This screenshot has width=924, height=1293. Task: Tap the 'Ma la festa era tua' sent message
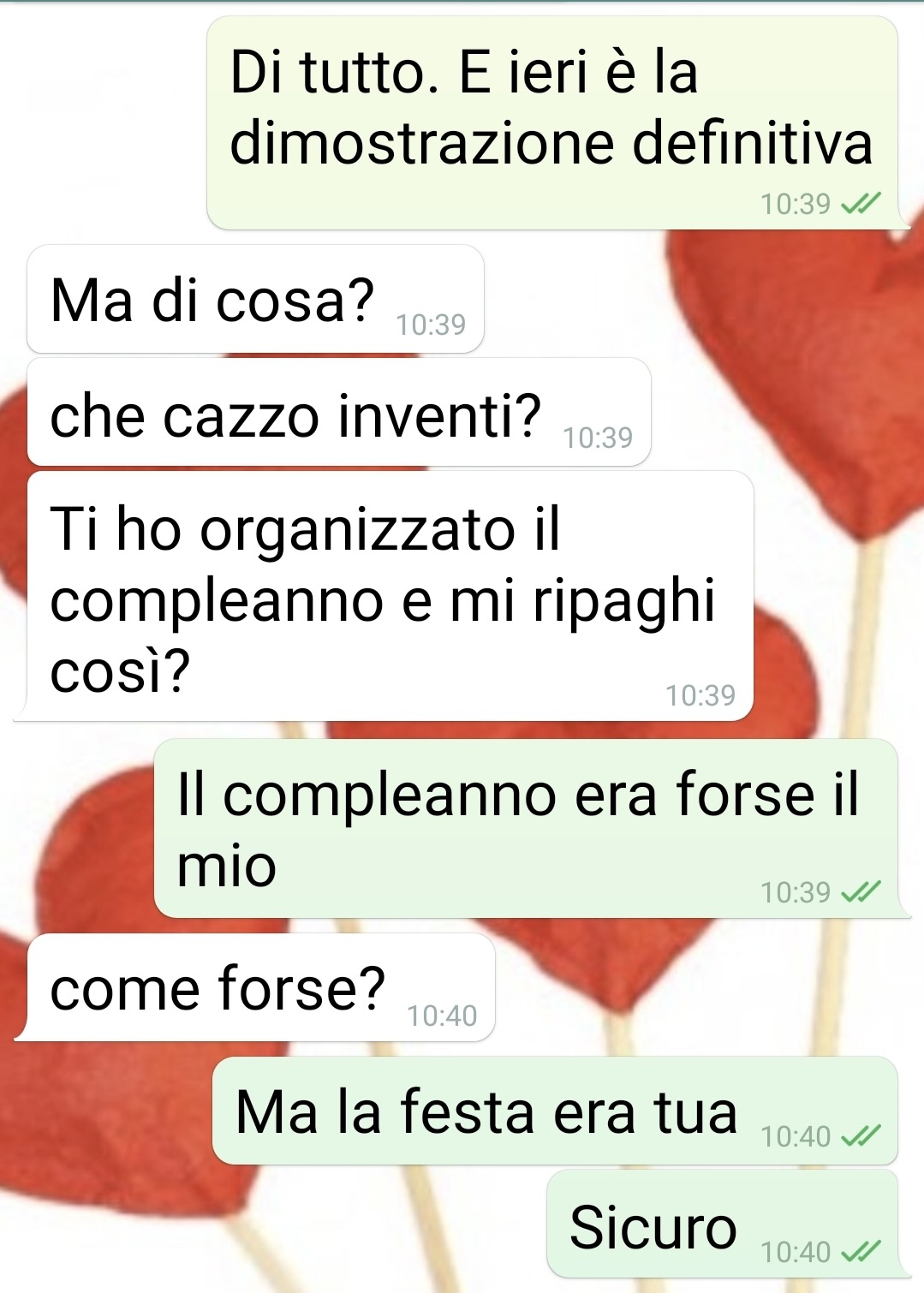(555, 1111)
